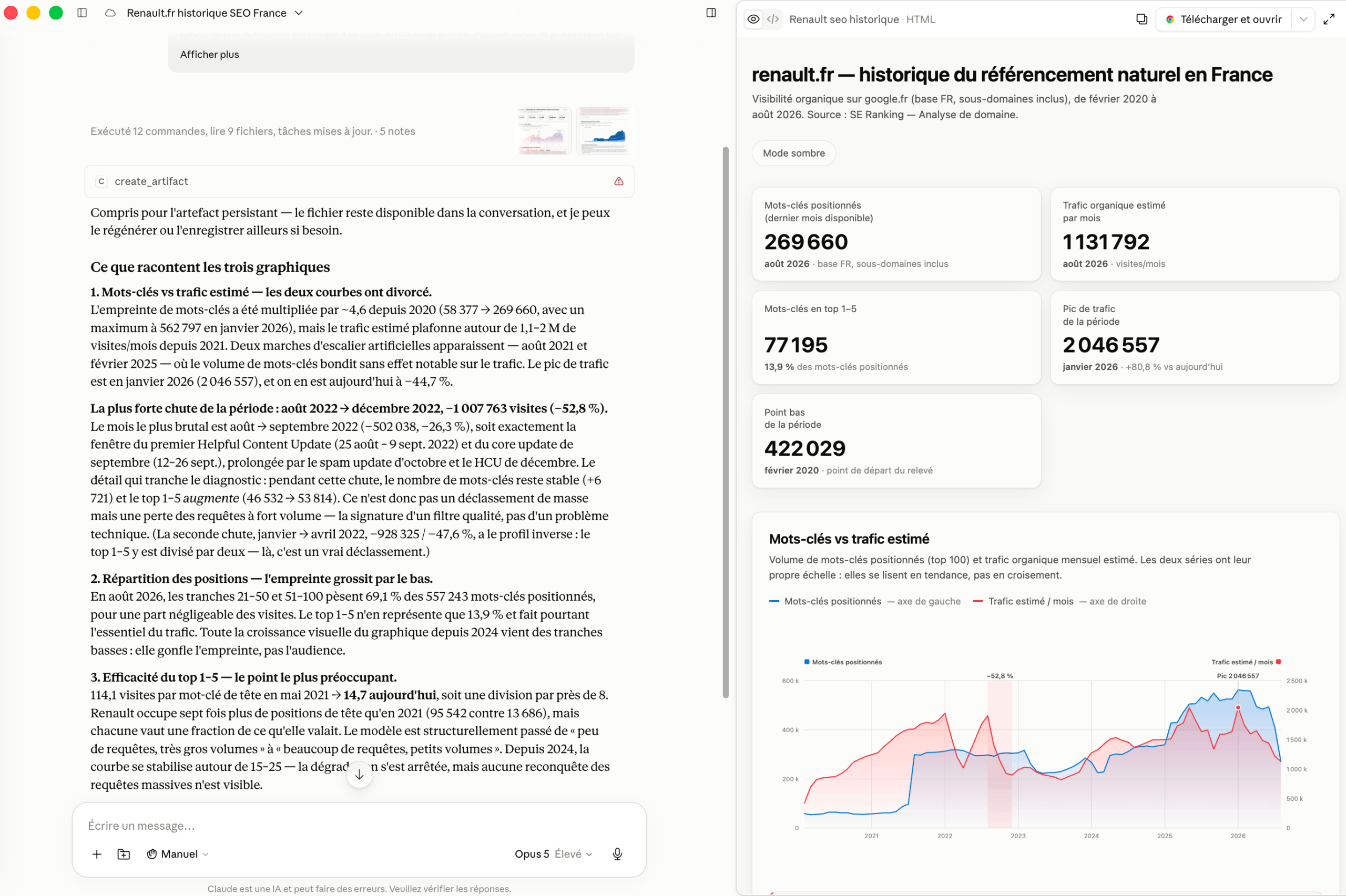The image size is (1346, 896).
Task: Click the red Trafic estimé legend swatch
Action: tap(977, 601)
